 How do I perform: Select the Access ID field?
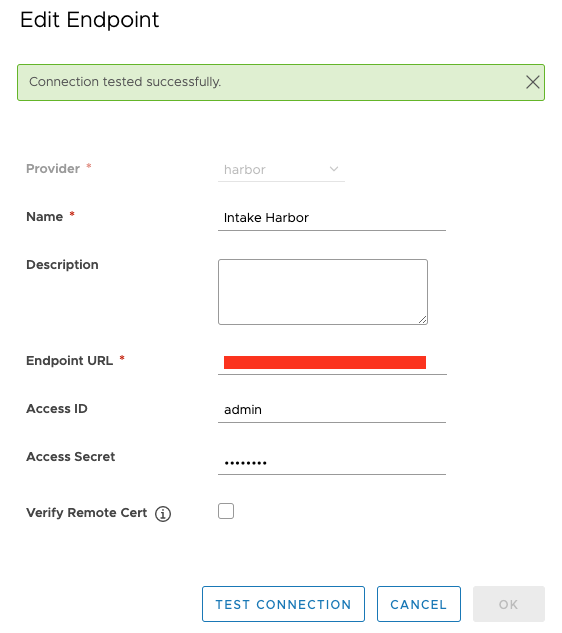tap(331, 410)
